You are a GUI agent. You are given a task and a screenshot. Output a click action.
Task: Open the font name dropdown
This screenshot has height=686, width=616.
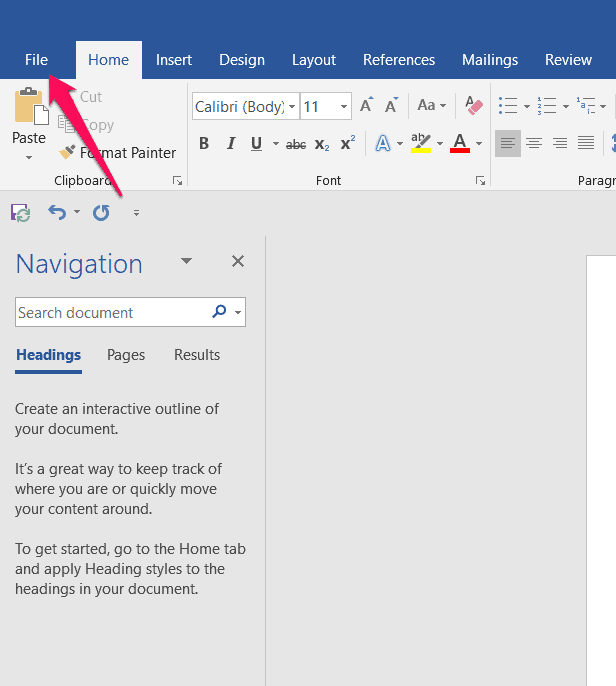click(x=292, y=106)
